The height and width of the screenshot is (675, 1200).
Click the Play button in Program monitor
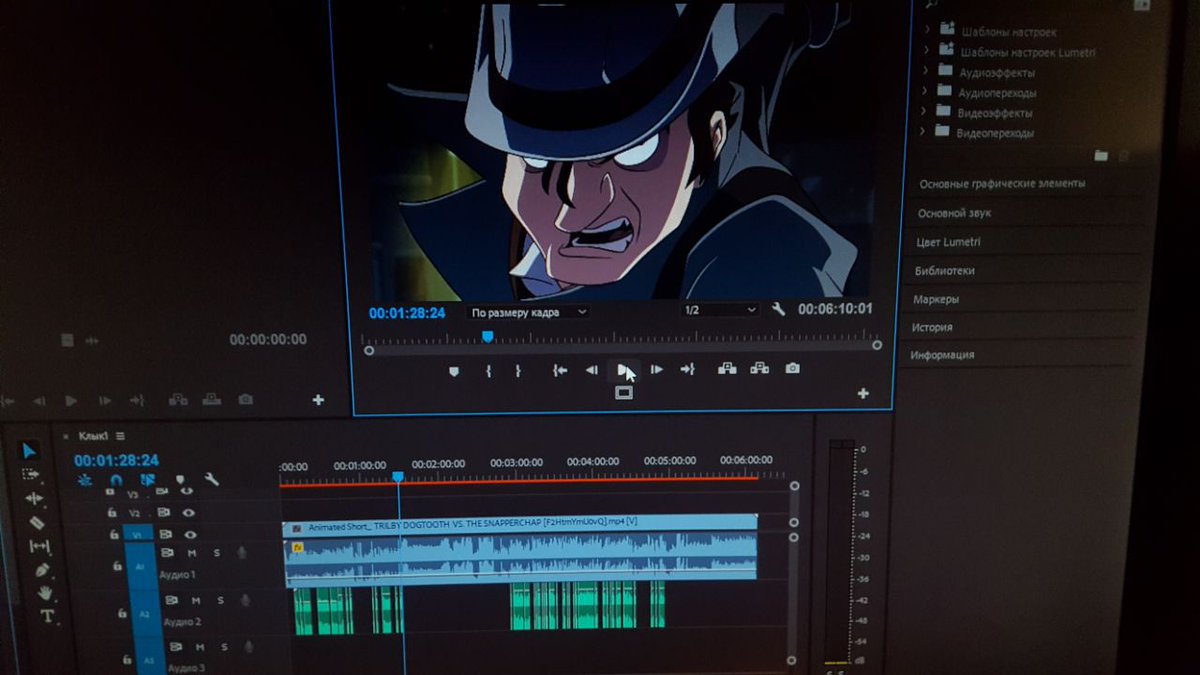click(623, 370)
